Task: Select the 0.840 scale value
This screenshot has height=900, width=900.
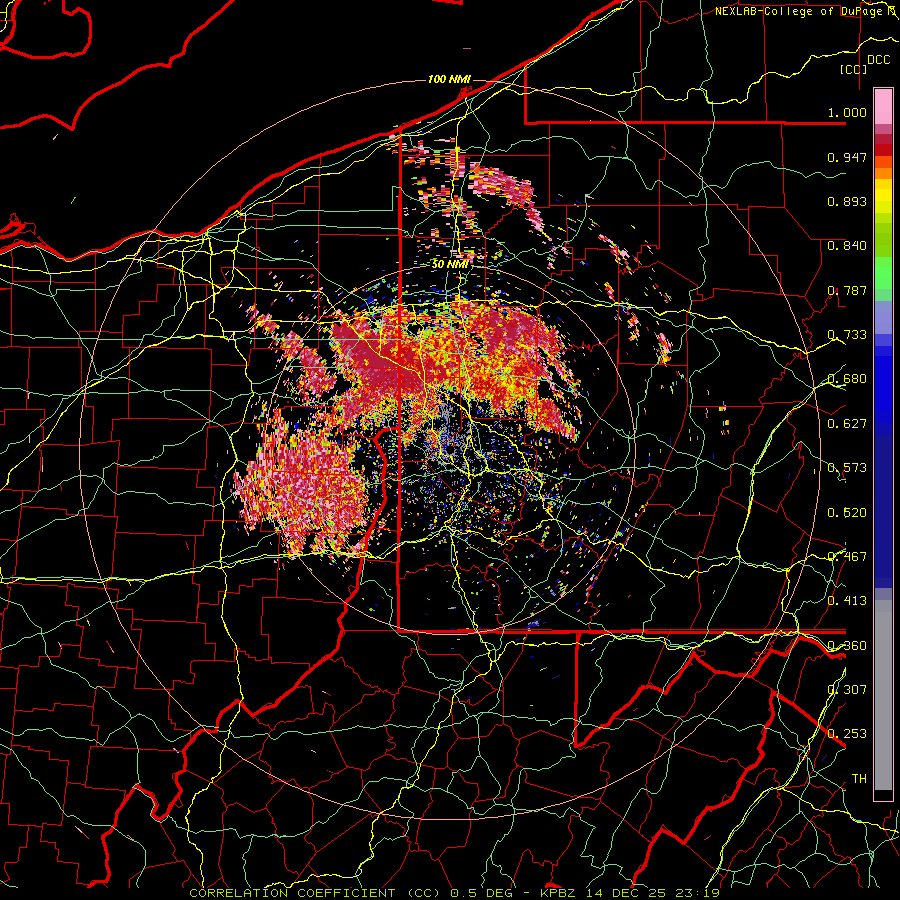Action: 847,246
